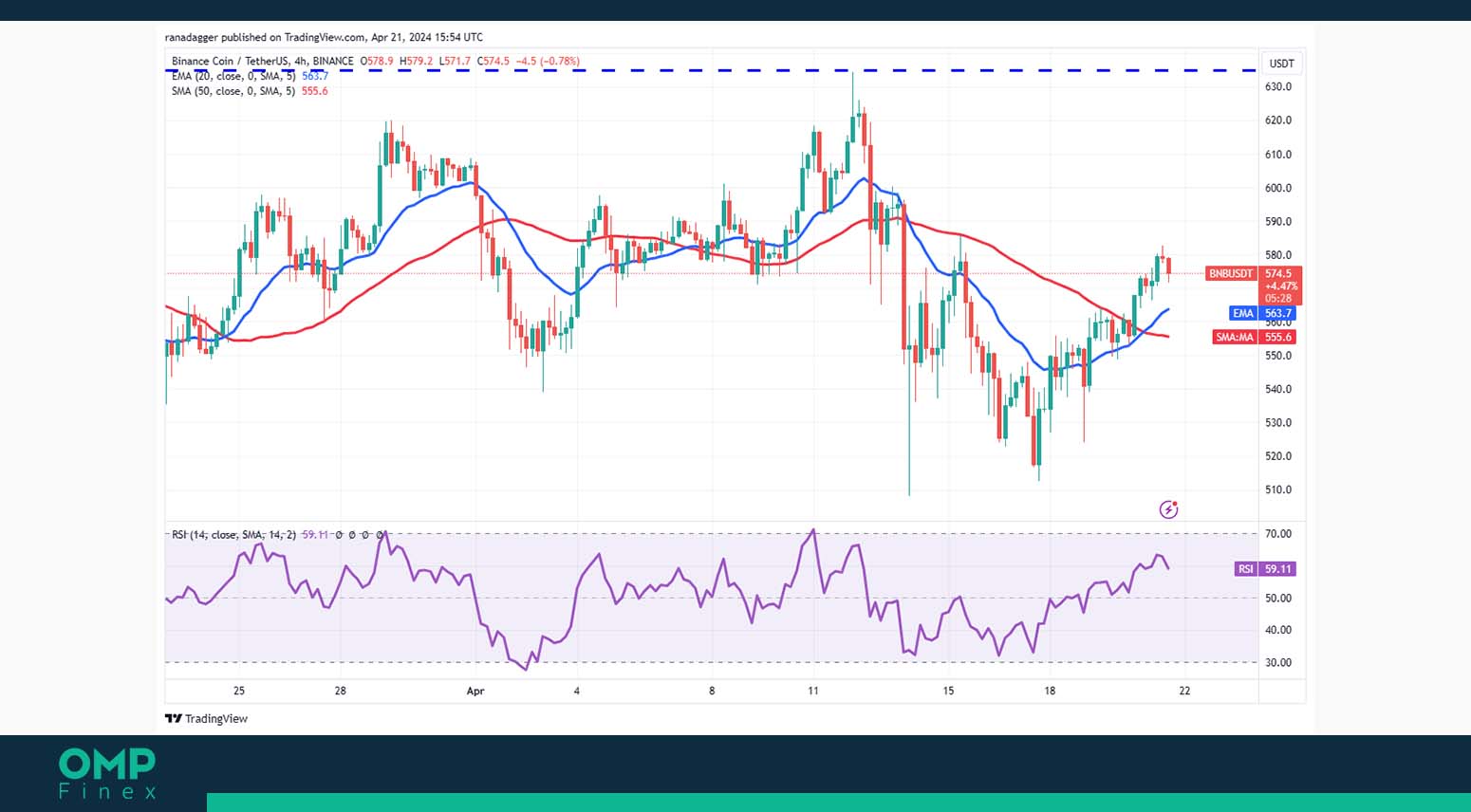Click the purple RSI tag on axis
The height and width of the screenshot is (812, 1471).
pos(1246,569)
